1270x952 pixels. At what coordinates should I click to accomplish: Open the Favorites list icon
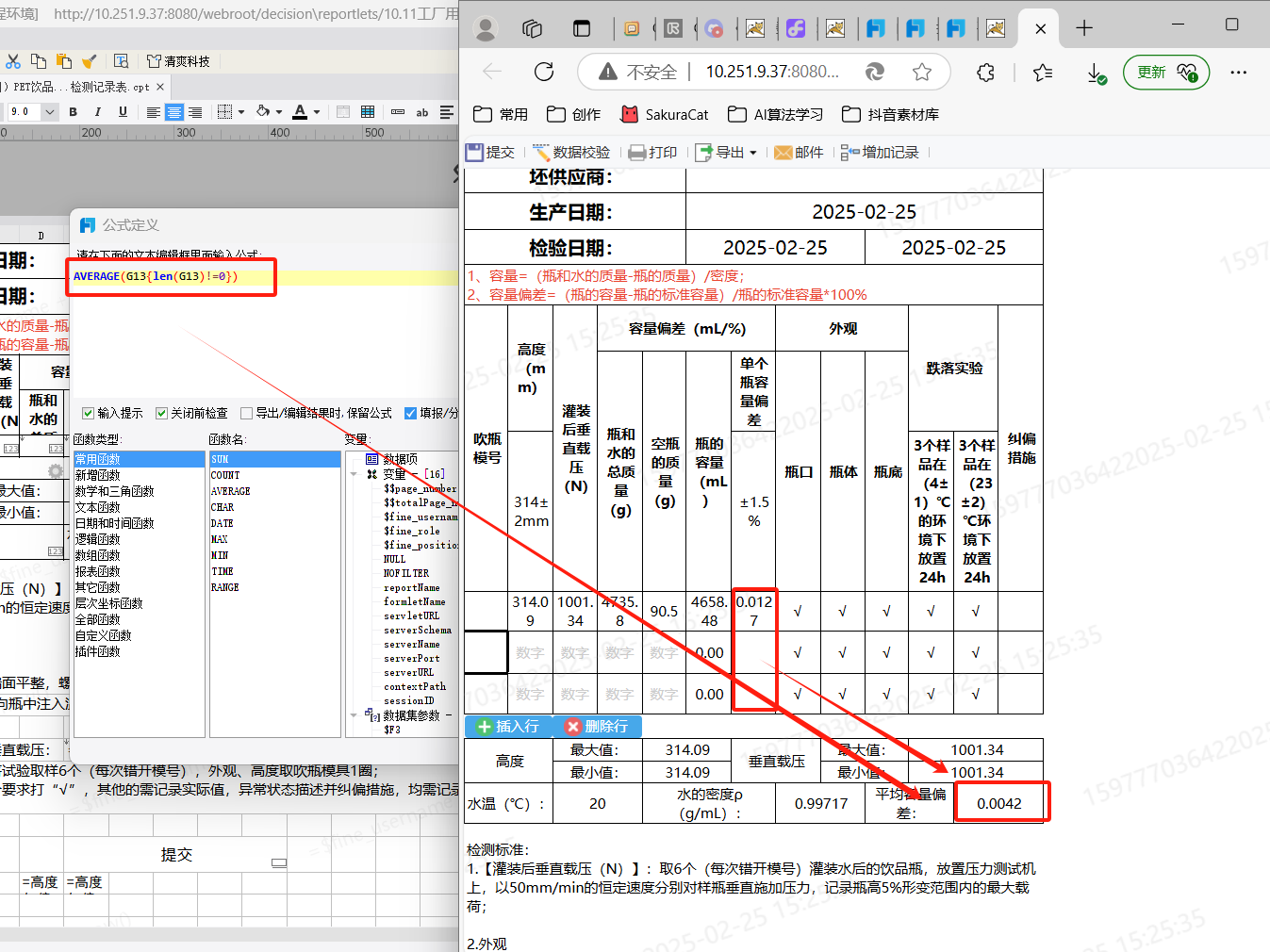point(1043,72)
